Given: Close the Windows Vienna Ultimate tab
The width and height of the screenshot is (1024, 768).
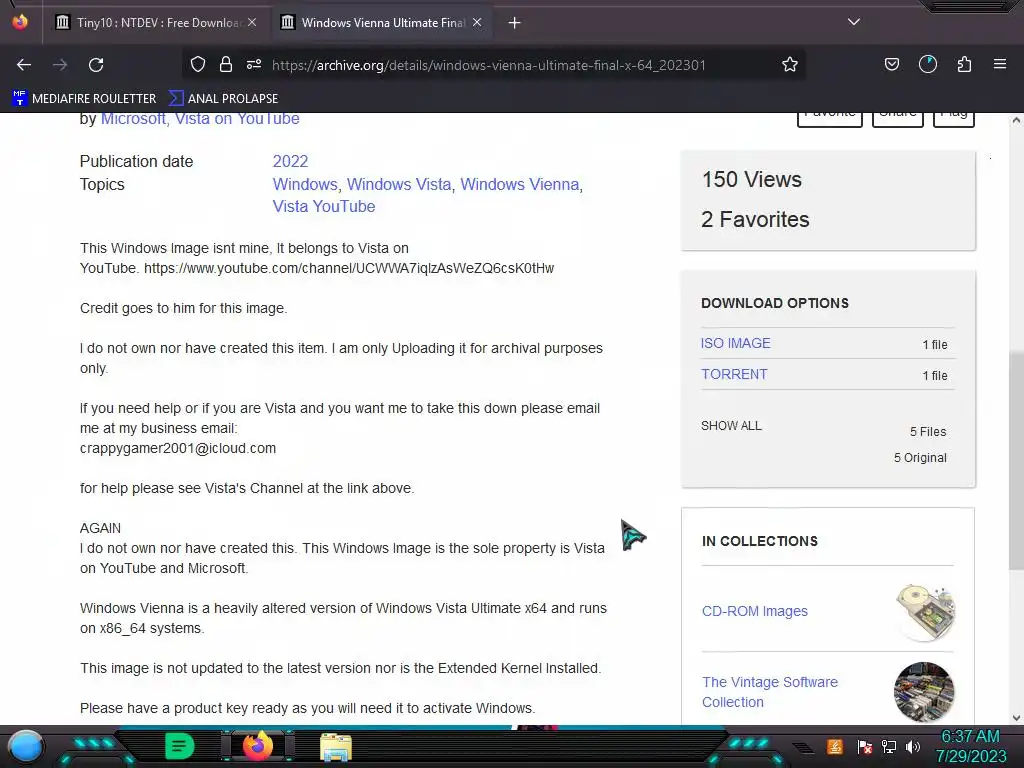Looking at the screenshot, I should [477, 22].
